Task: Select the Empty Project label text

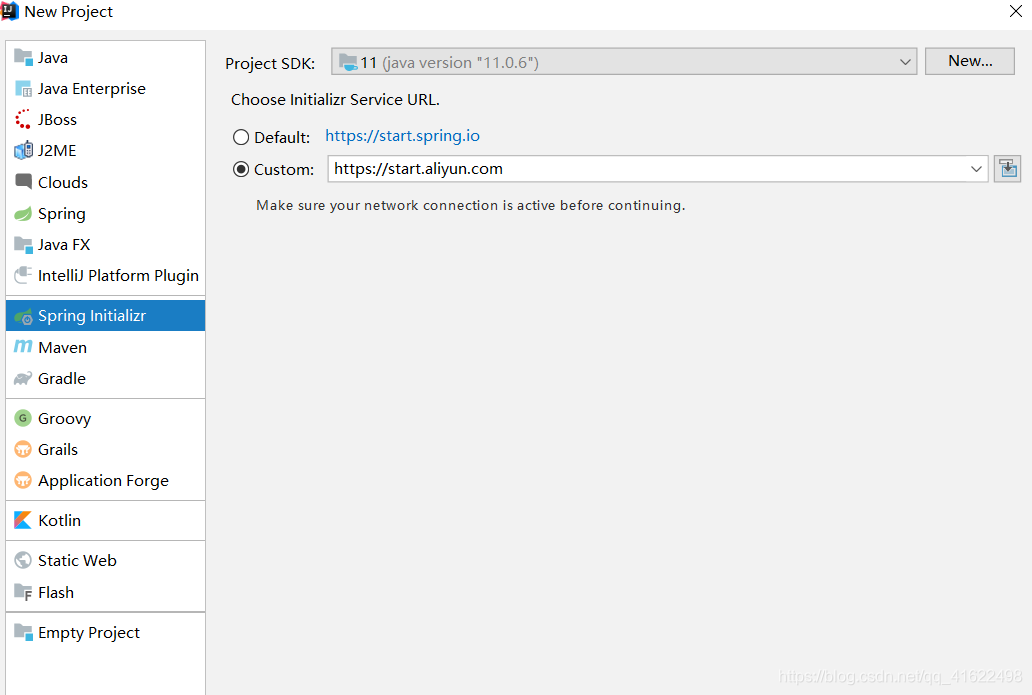Action: pyautogui.click(x=89, y=633)
